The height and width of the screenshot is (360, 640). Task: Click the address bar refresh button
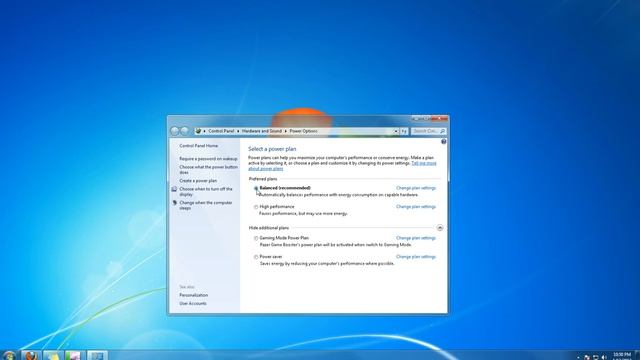coord(404,131)
